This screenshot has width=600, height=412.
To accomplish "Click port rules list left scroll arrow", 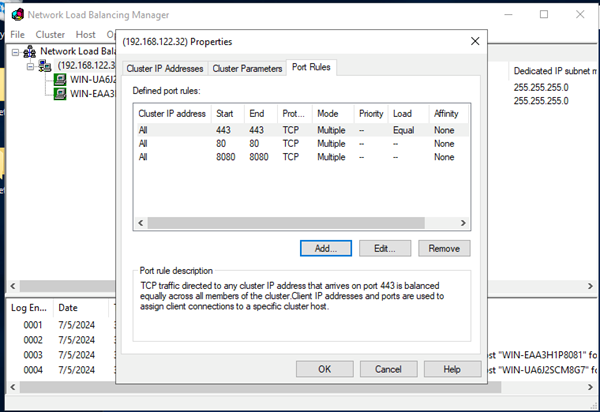I will [x=140, y=223].
